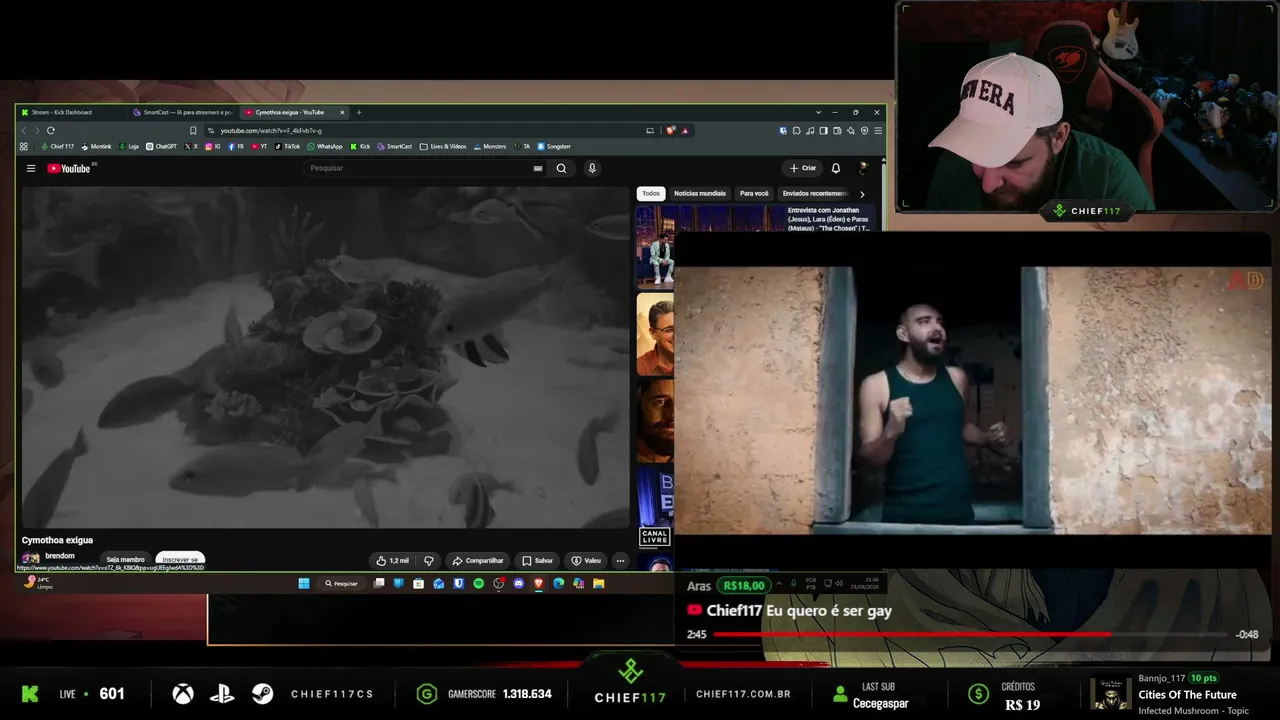Open the new tab plus button
The image size is (1280, 720).
click(x=359, y=112)
